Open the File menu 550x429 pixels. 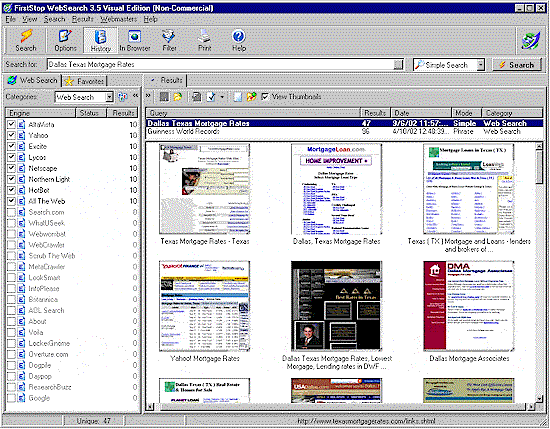click(x=11, y=19)
